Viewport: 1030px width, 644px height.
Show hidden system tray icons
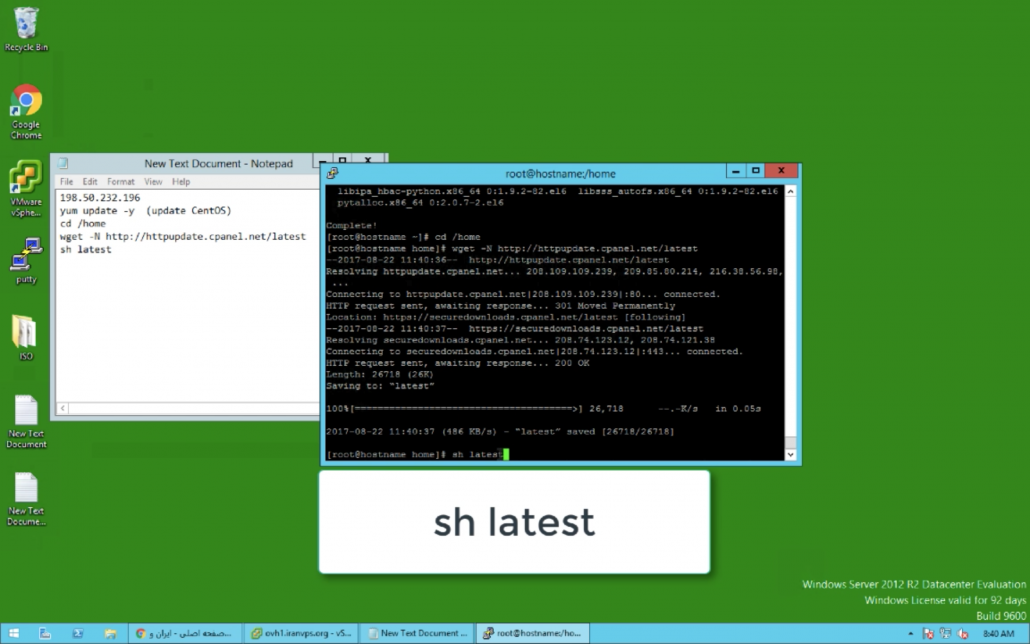pos(909,633)
